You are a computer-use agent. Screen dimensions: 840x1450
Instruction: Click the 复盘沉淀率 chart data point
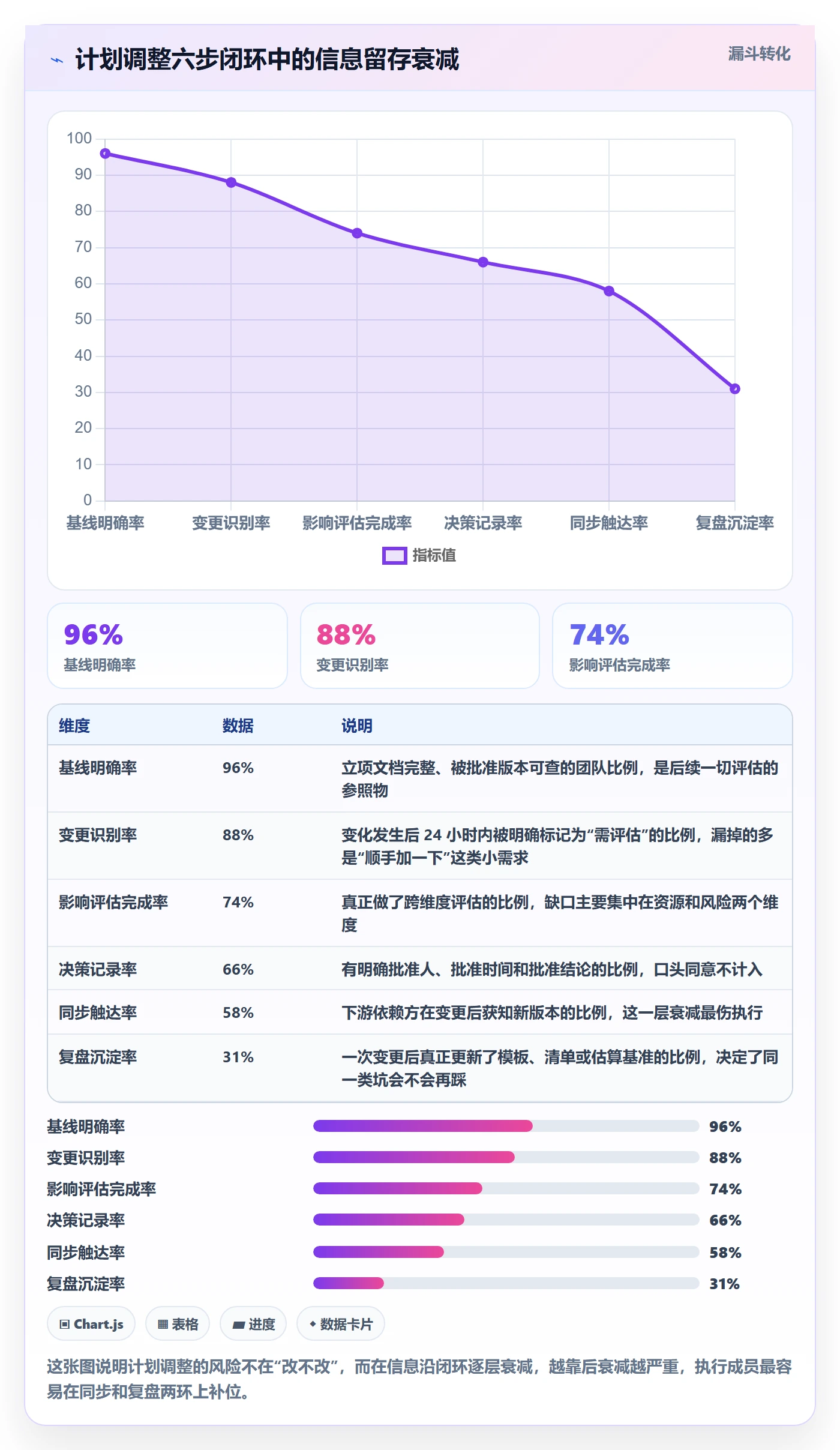point(735,389)
